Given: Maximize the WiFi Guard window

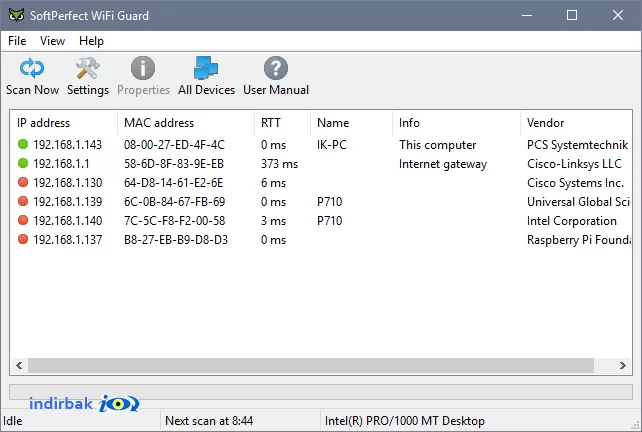Looking at the screenshot, I should [x=572, y=16].
